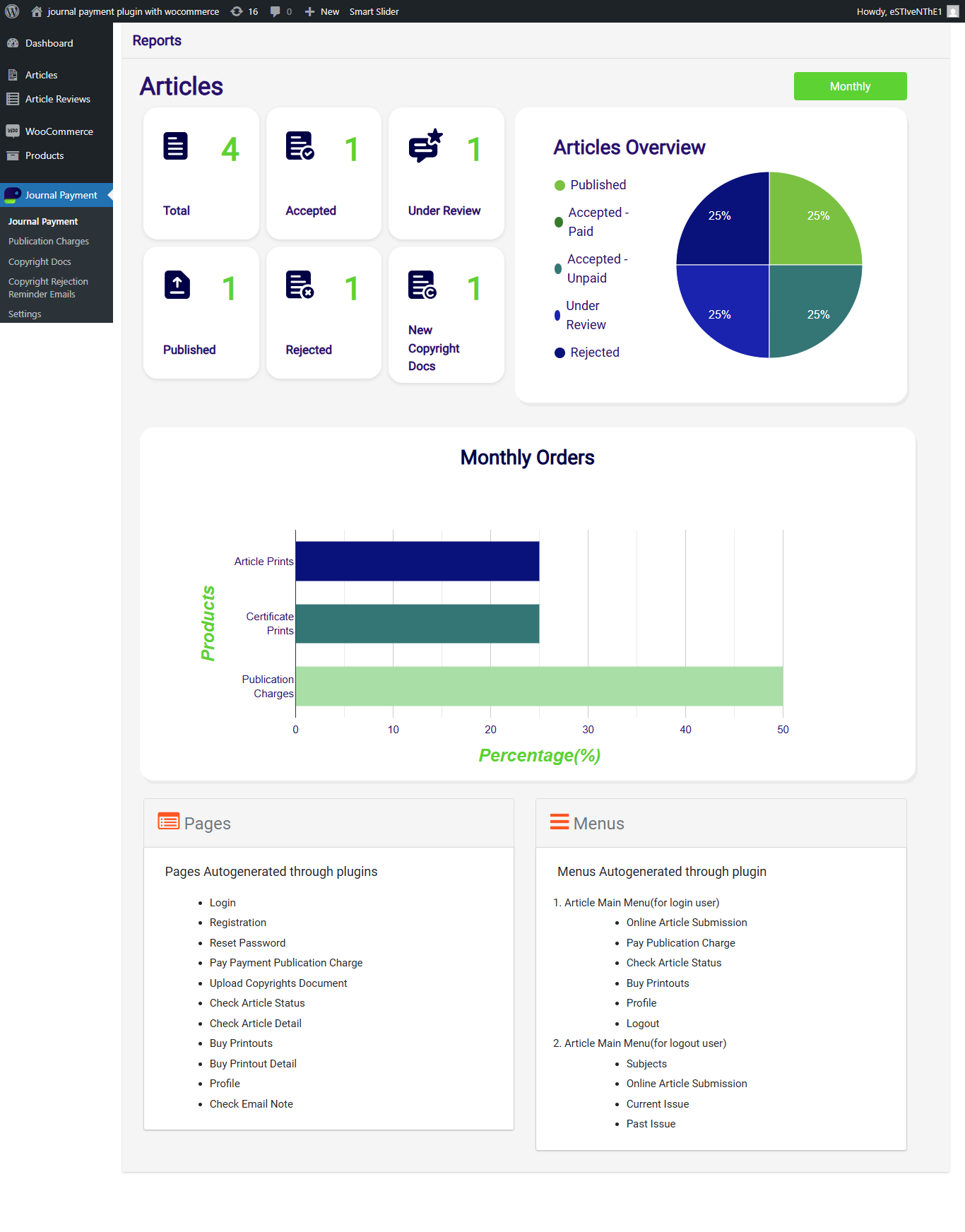Click the Rejected articles icon
Viewport: 965px width, 1232px height.
point(300,285)
